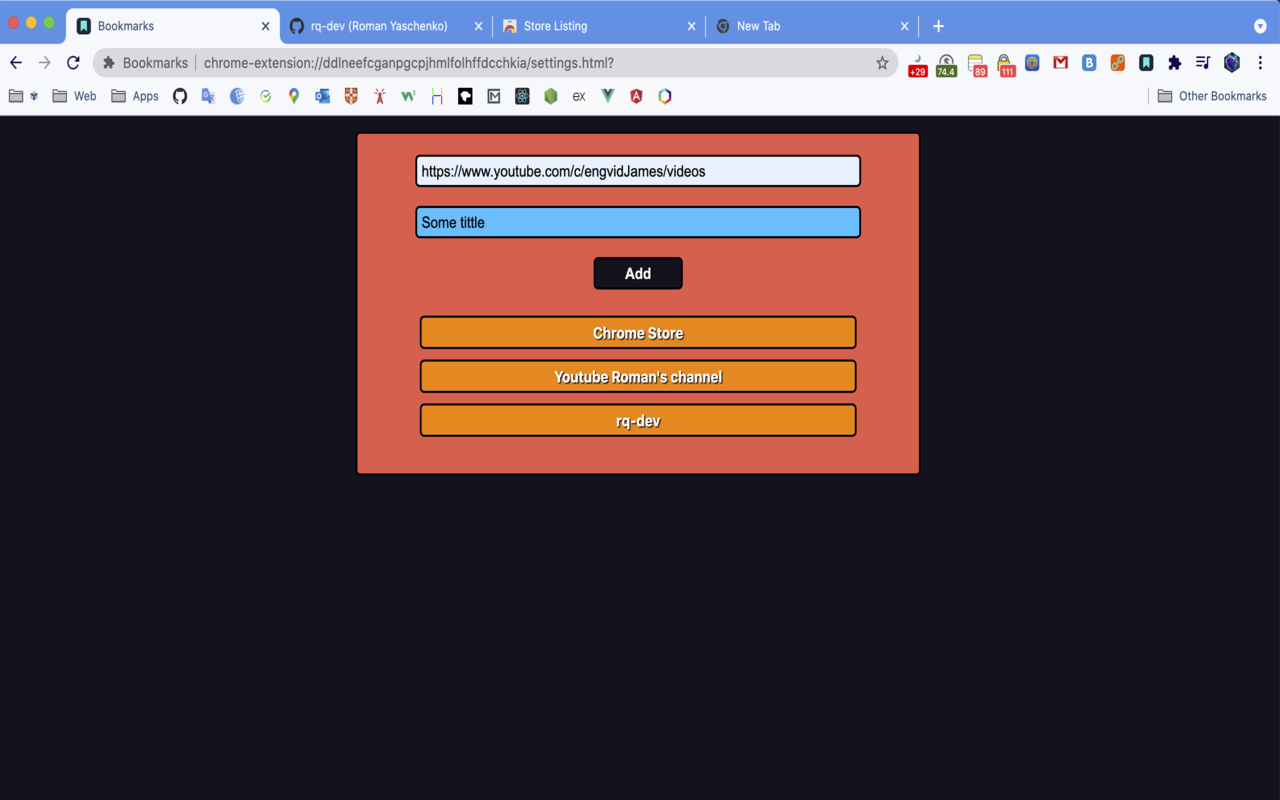Open the colorful hexagon outline bookmark
This screenshot has height=800, width=1280.
pyautogui.click(x=665, y=96)
